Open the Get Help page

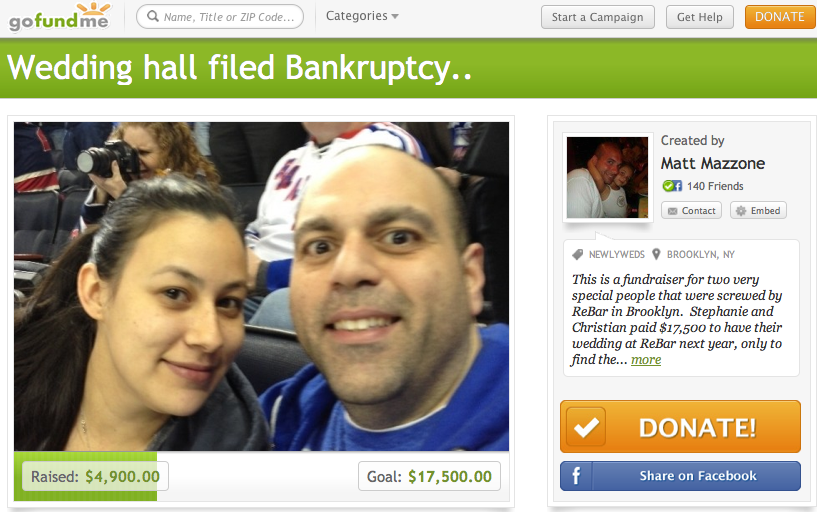[700, 17]
